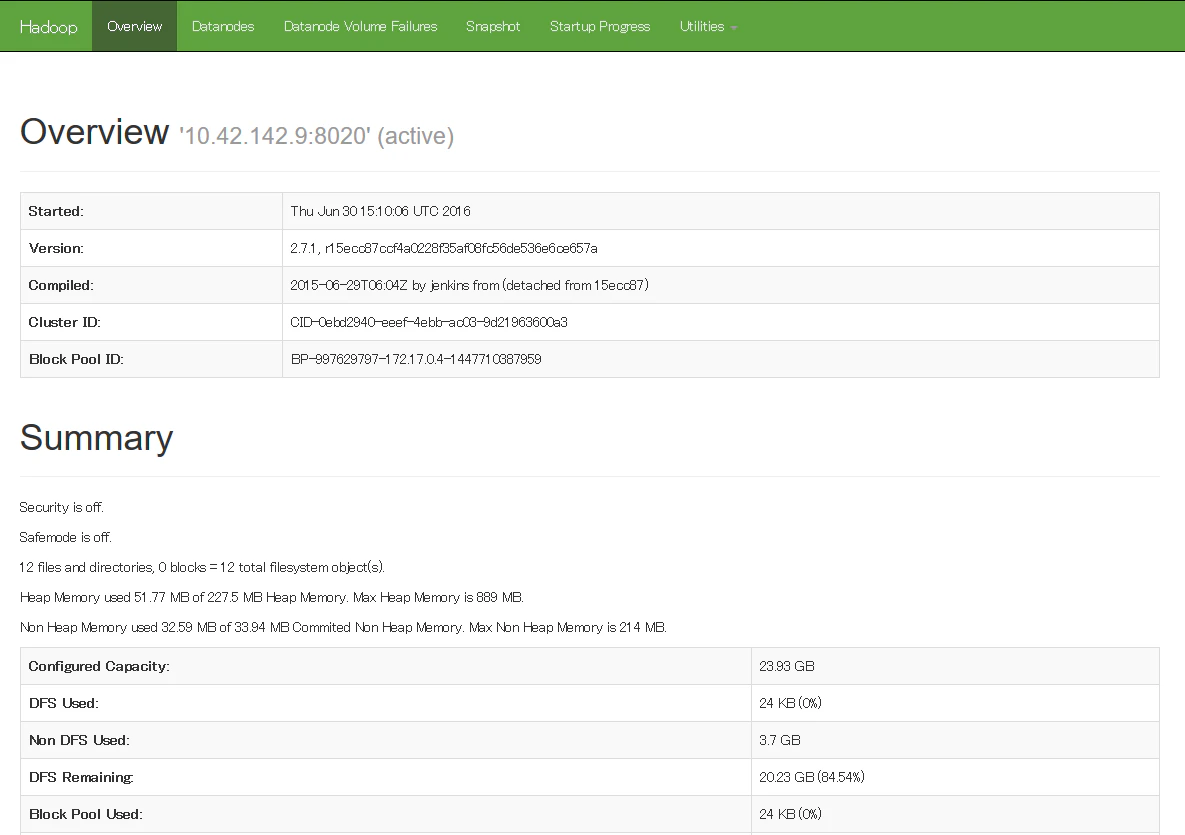Image resolution: width=1185 pixels, height=835 pixels.
Task: Click the DFS Remaining: label
Action: click(81, 778)
